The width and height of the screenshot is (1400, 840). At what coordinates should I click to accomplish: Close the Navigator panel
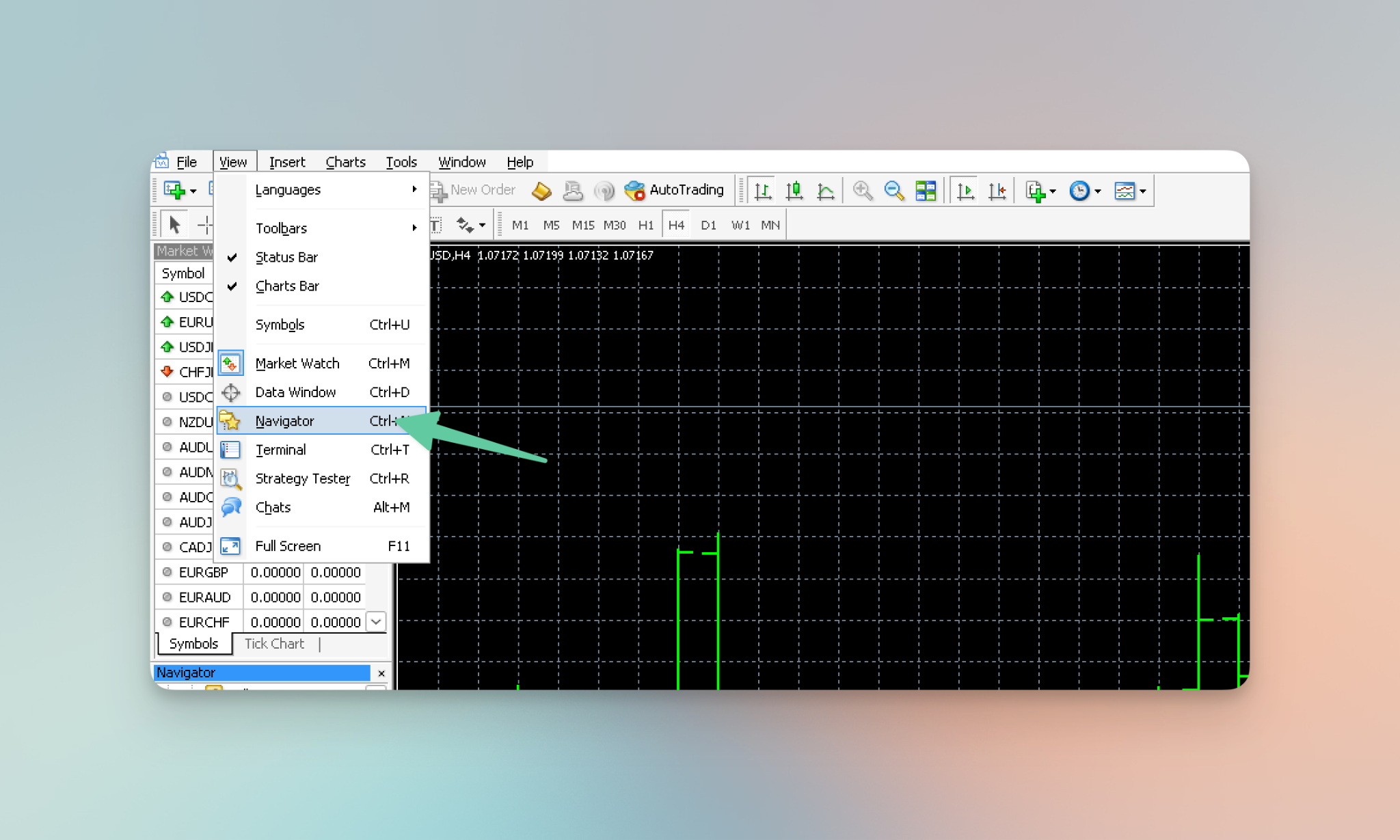pyautogui.click(x=381, y=673)
